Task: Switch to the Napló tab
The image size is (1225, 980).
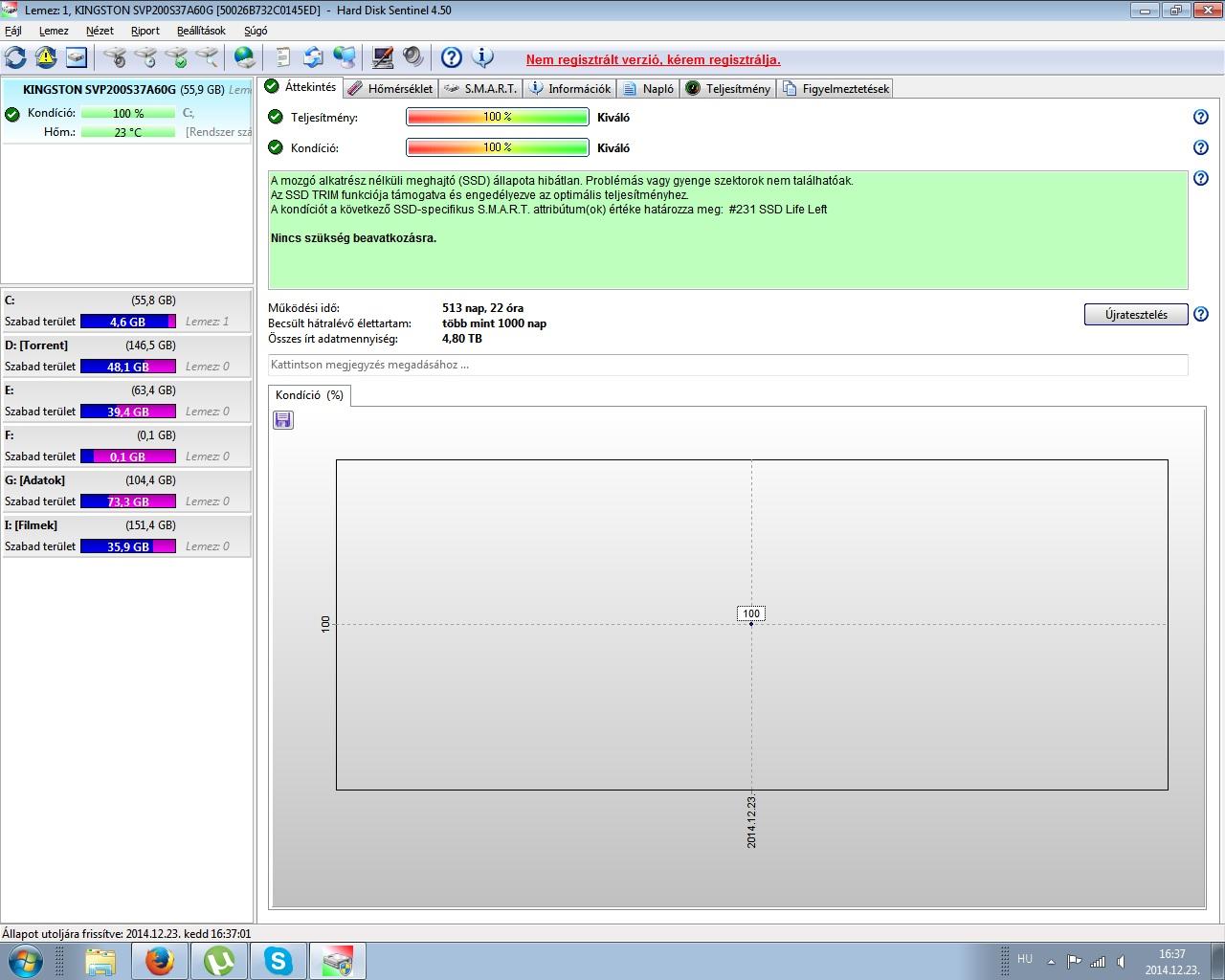Action: [649, 88]
